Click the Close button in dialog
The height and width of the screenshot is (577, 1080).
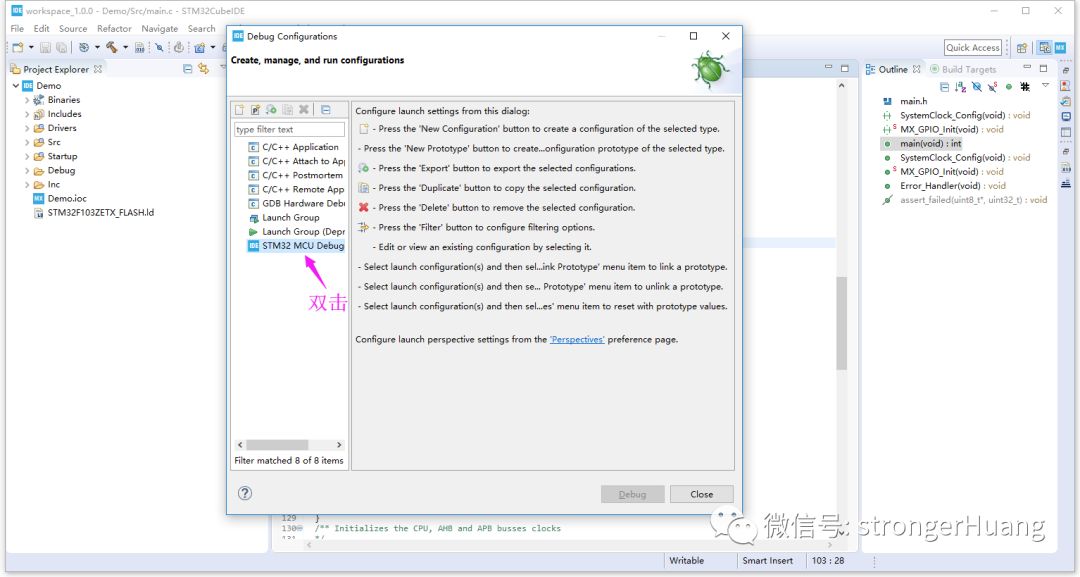(x=701, y=494)
